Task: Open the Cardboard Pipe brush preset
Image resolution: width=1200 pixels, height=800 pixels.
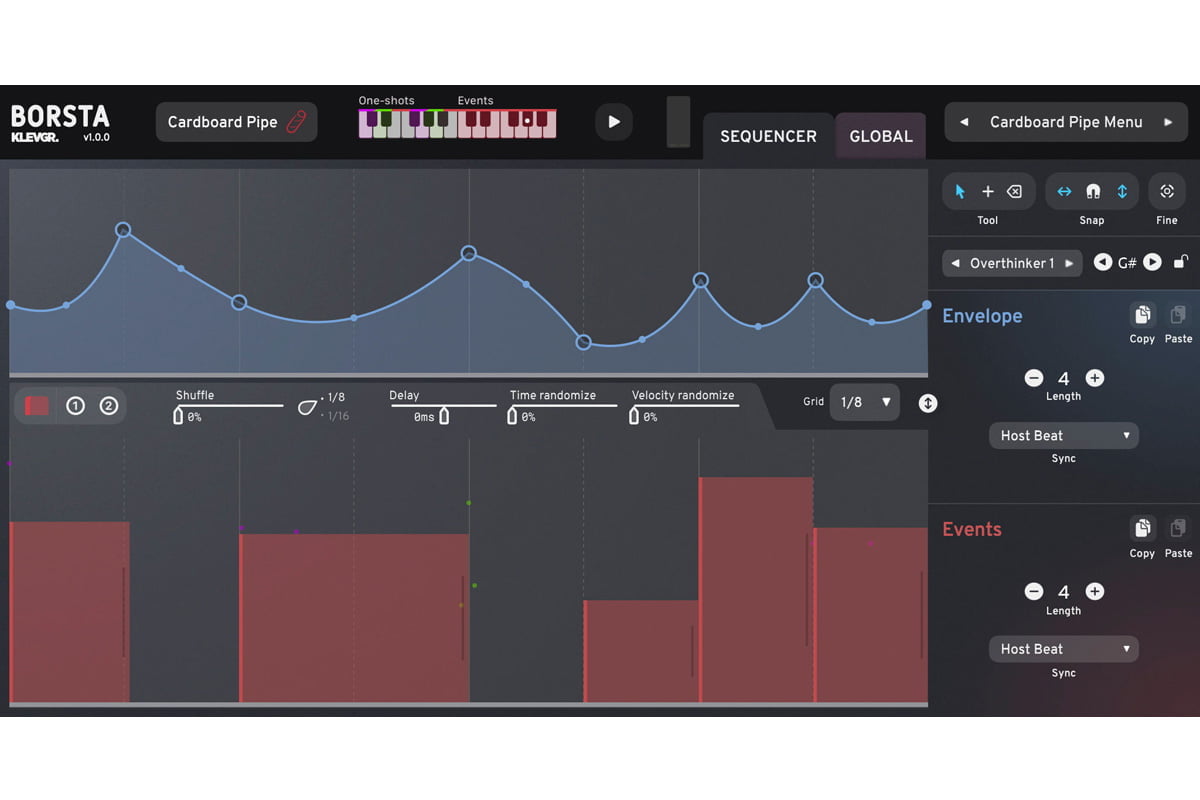Action: point(236,122)
